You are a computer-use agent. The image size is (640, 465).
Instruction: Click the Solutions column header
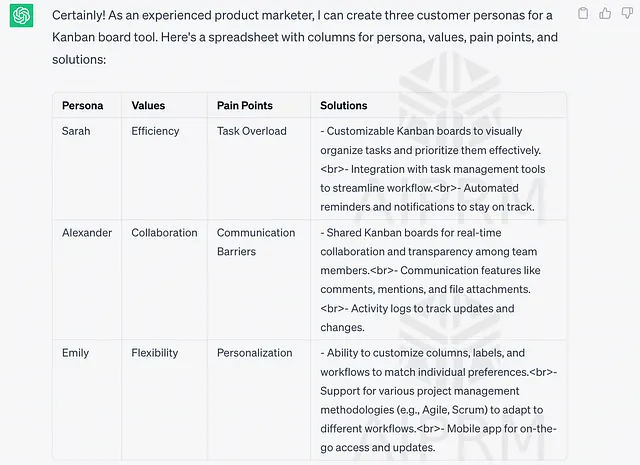coord(344,105)
